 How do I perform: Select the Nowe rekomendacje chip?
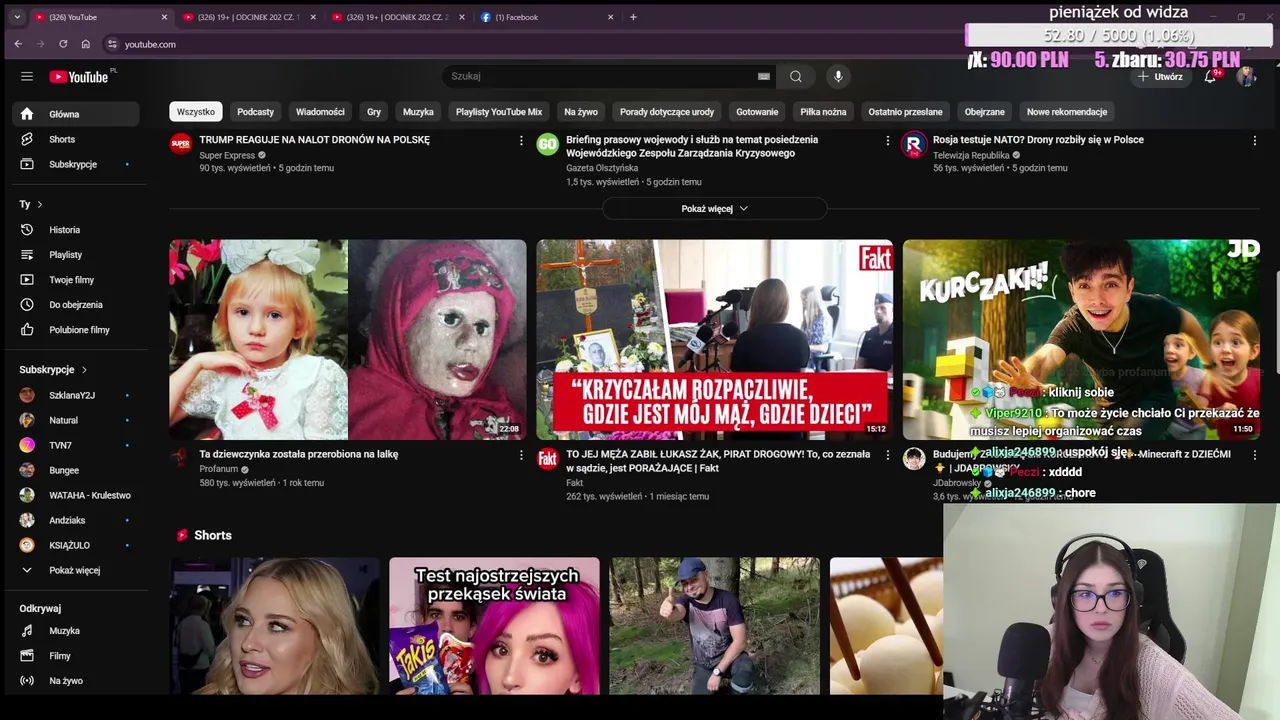click(x=1067, y=112)
